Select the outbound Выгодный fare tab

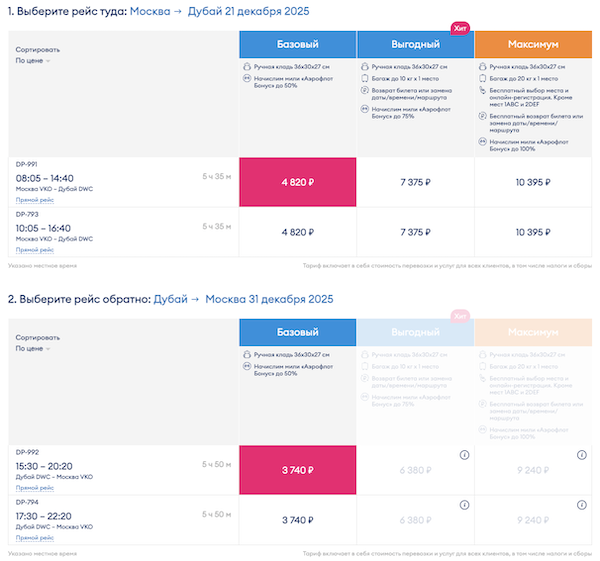[x=414, y=44]
